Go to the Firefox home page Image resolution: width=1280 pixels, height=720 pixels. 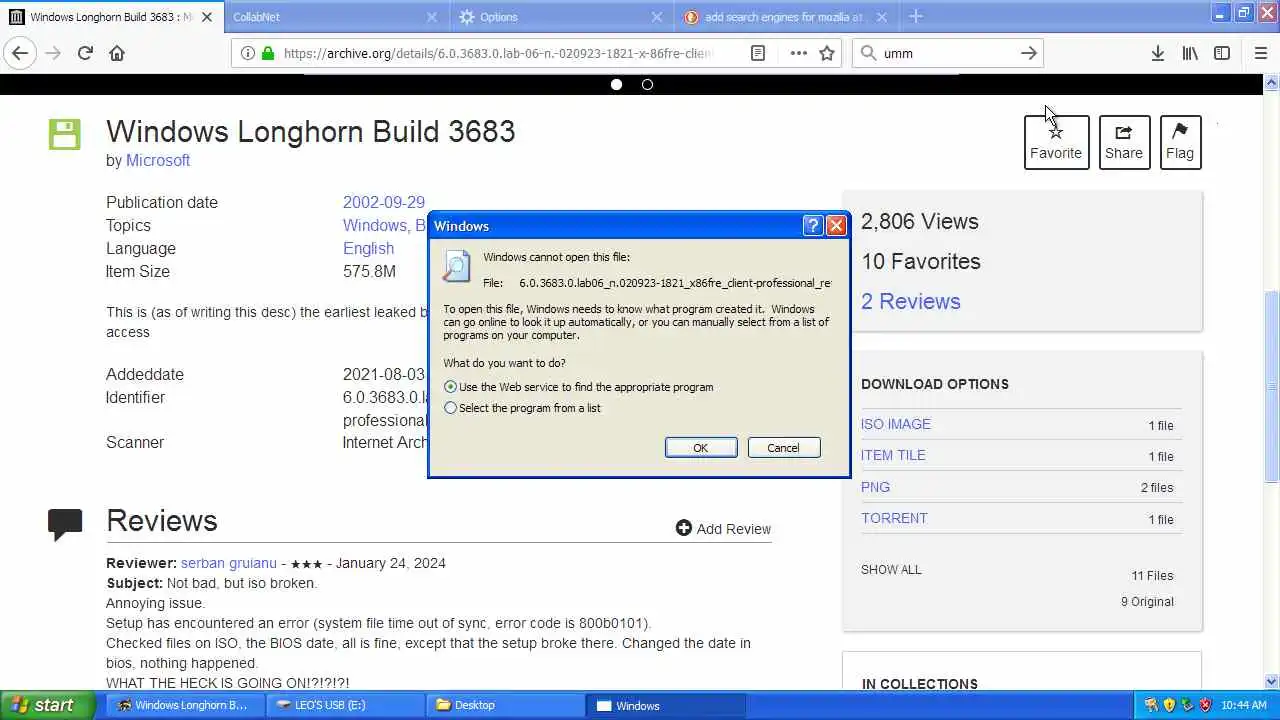click(117, 53)
